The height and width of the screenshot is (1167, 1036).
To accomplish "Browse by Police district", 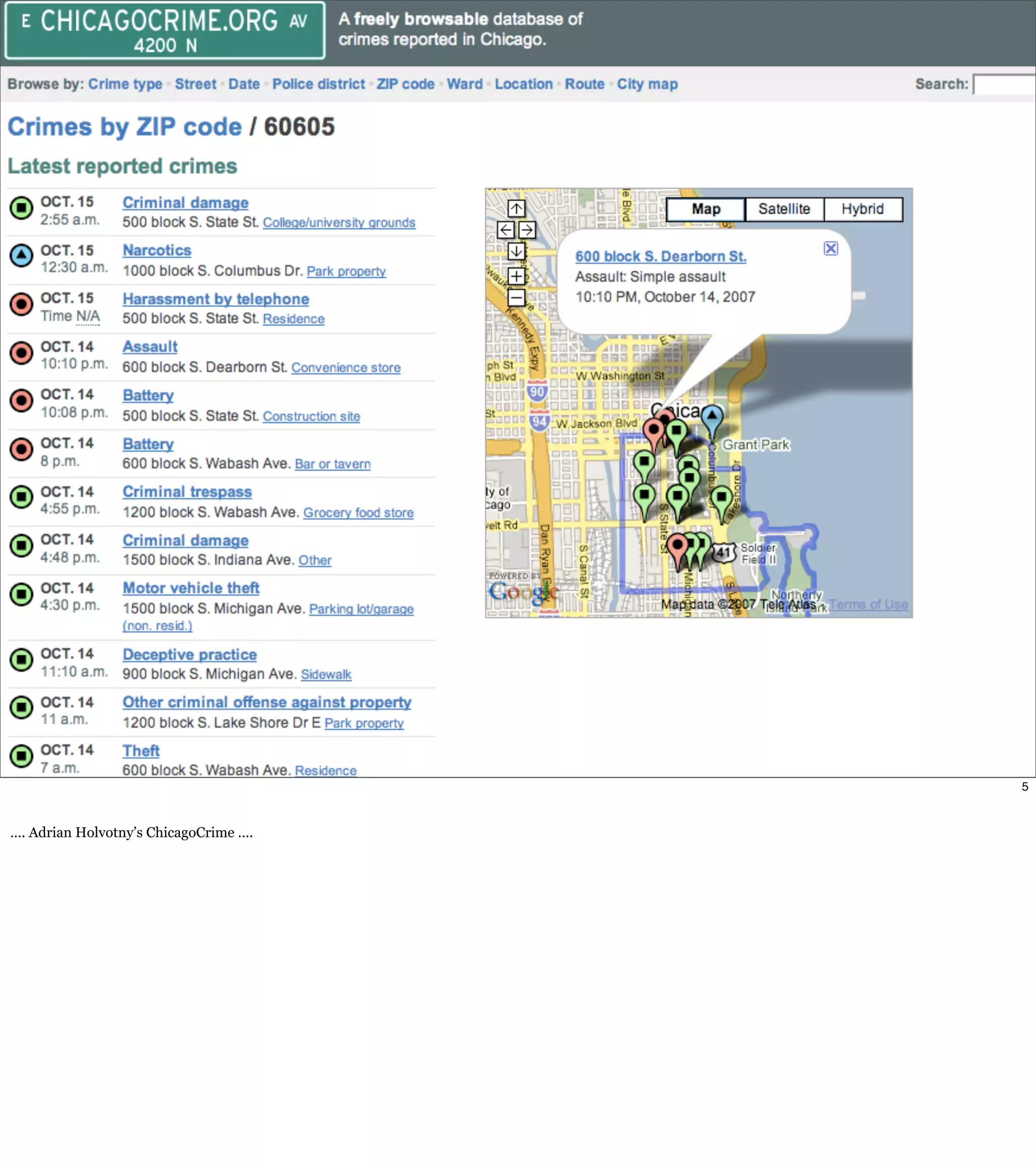I will (x=318, y=84).
